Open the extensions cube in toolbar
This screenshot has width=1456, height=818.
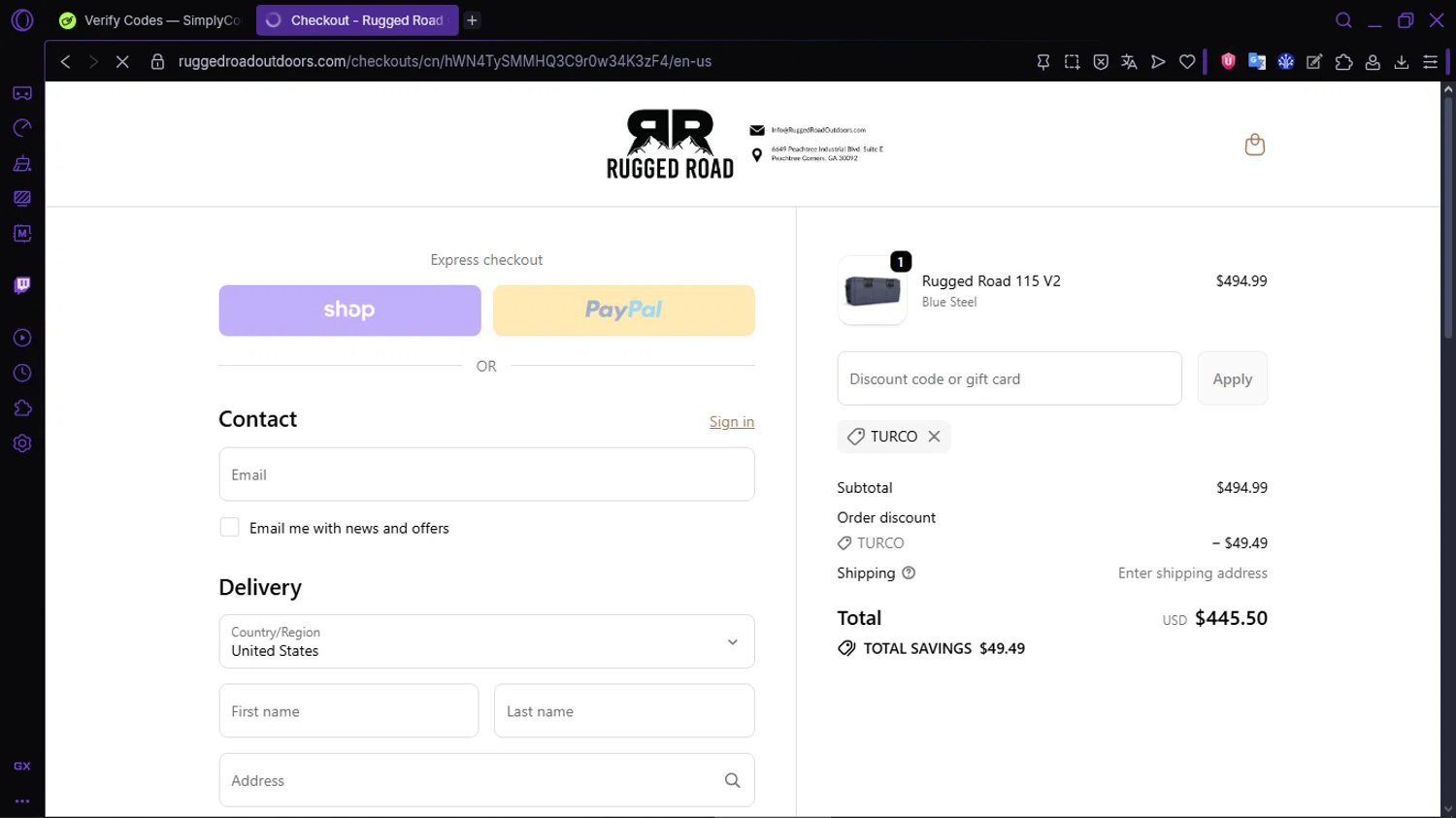(x=1344, y=61)
